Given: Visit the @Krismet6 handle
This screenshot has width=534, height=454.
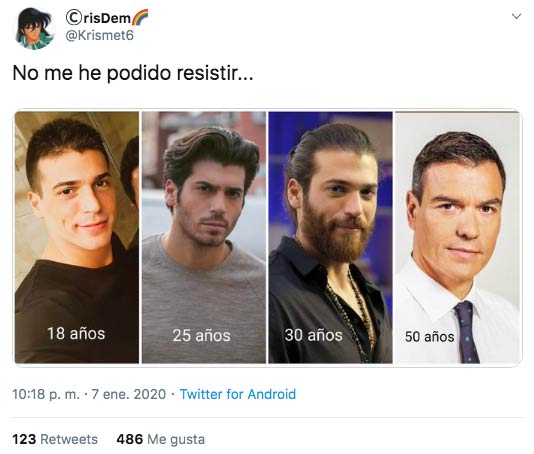Looking at the screenshot, I should (99, 35).
